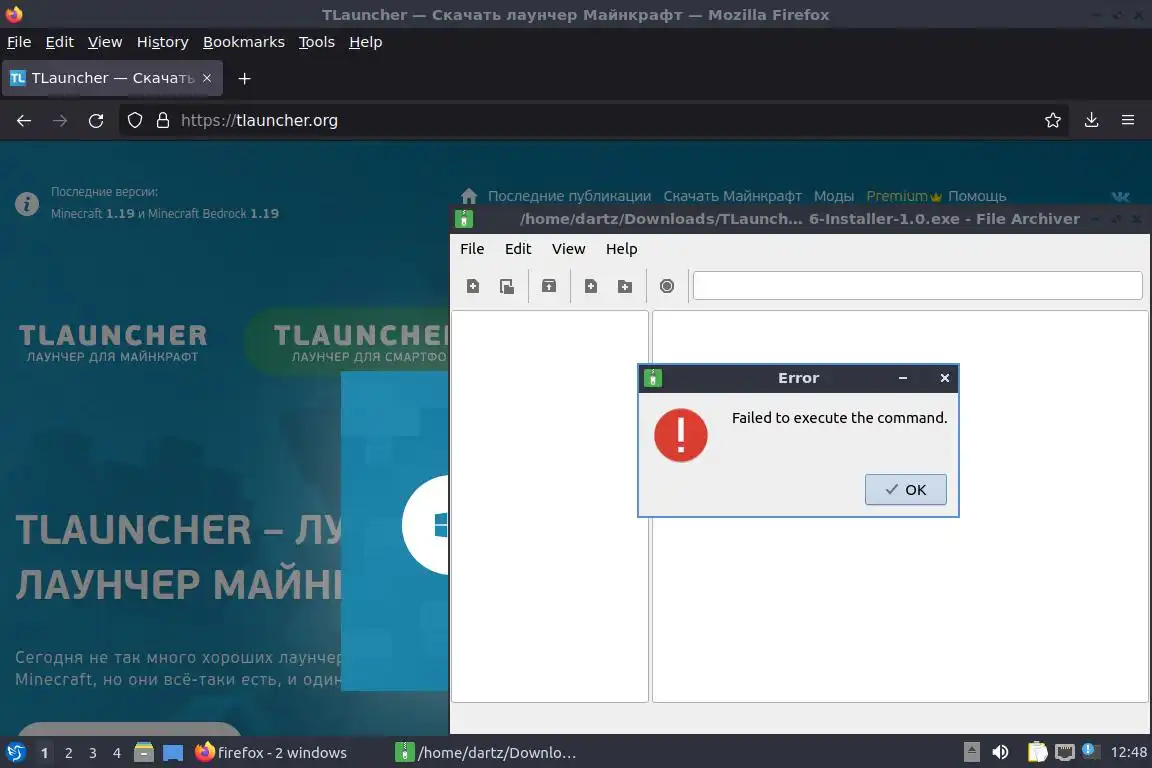Click the red exclamation error icon
This screenshot has height=768, width=1152.
pos(680,435)
